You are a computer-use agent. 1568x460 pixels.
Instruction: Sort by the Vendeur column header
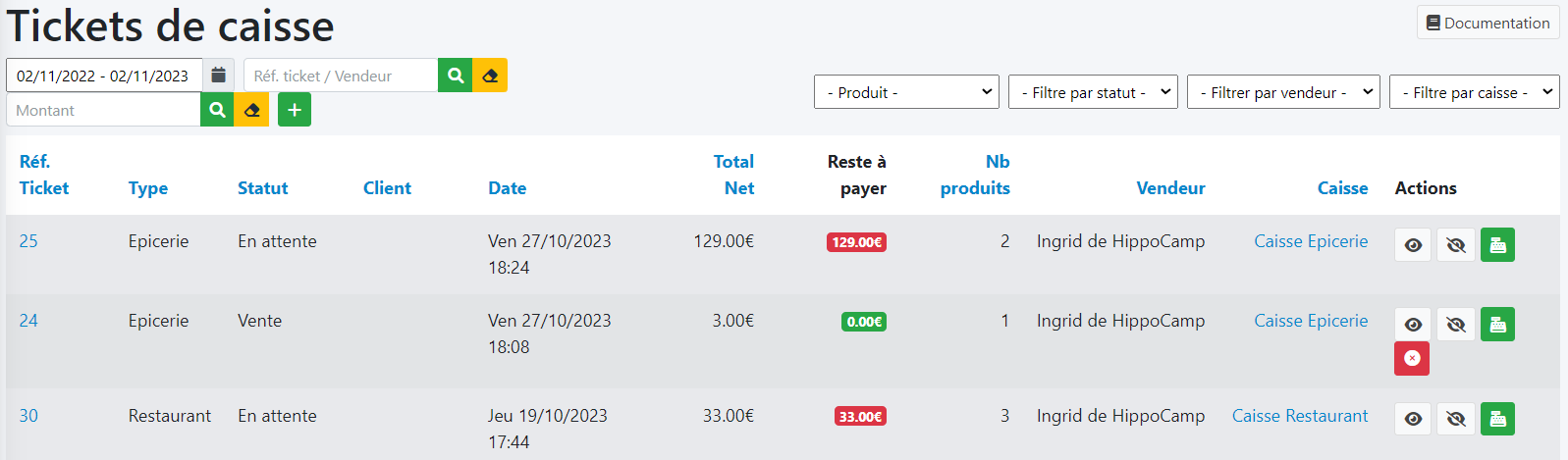[1170, 188]
